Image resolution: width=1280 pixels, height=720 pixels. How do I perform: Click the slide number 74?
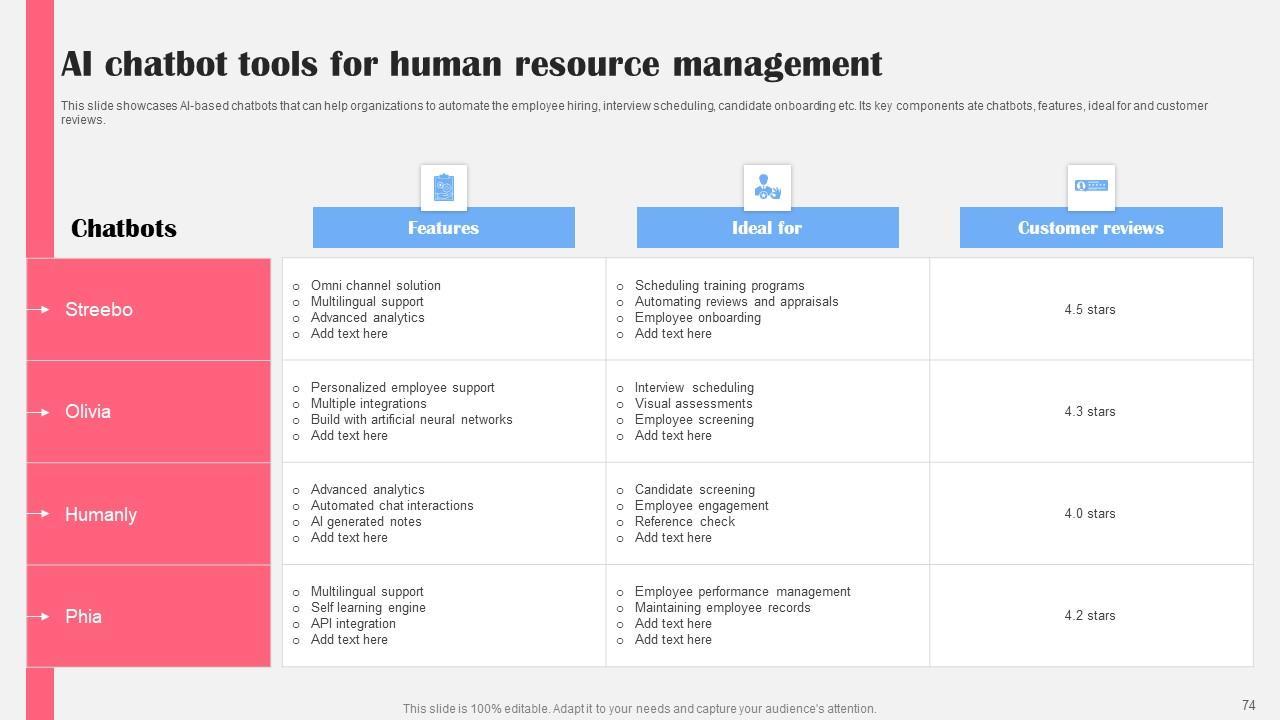point(1248,706)
